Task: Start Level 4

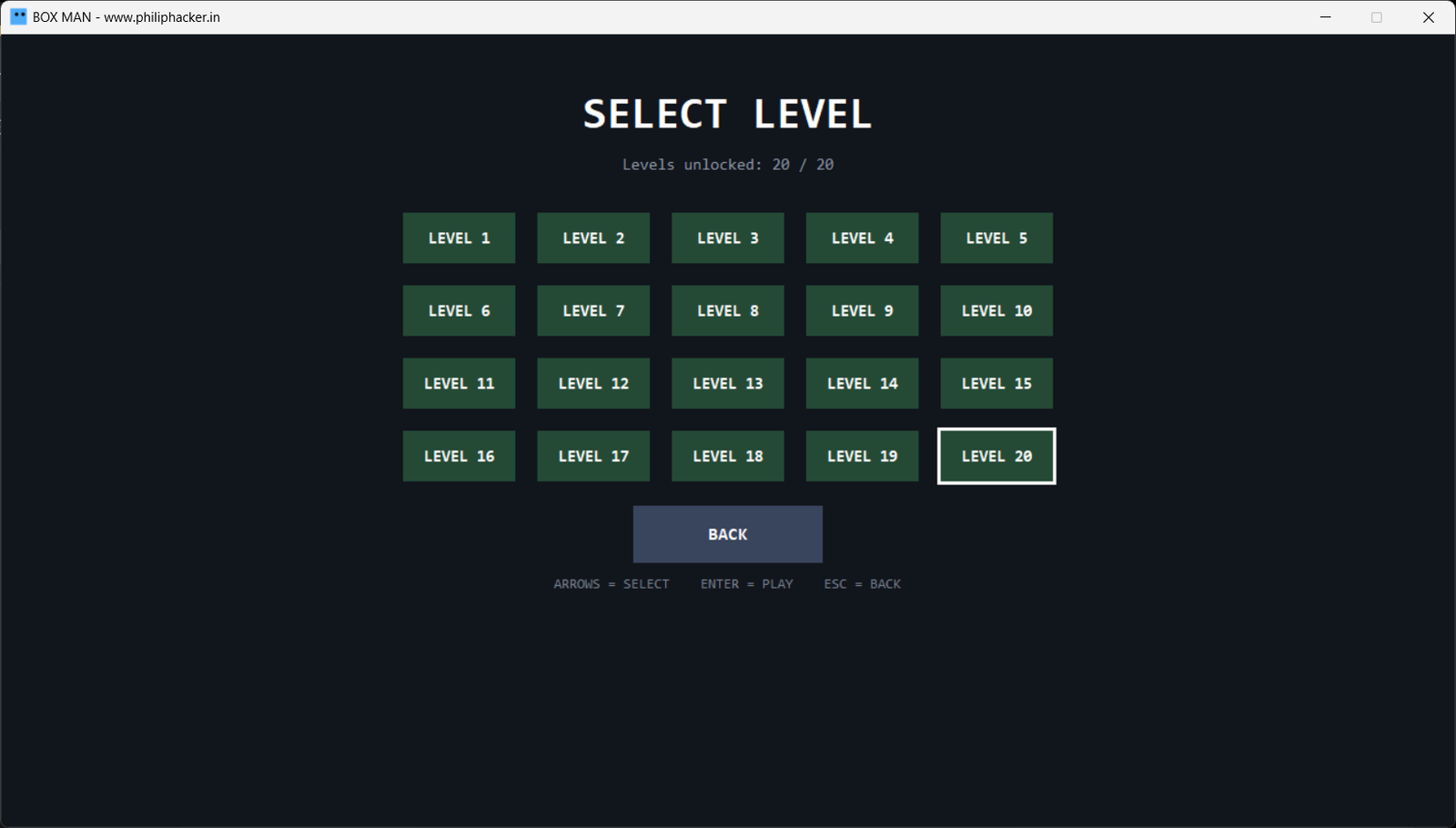Action: [x=862, y=238]
